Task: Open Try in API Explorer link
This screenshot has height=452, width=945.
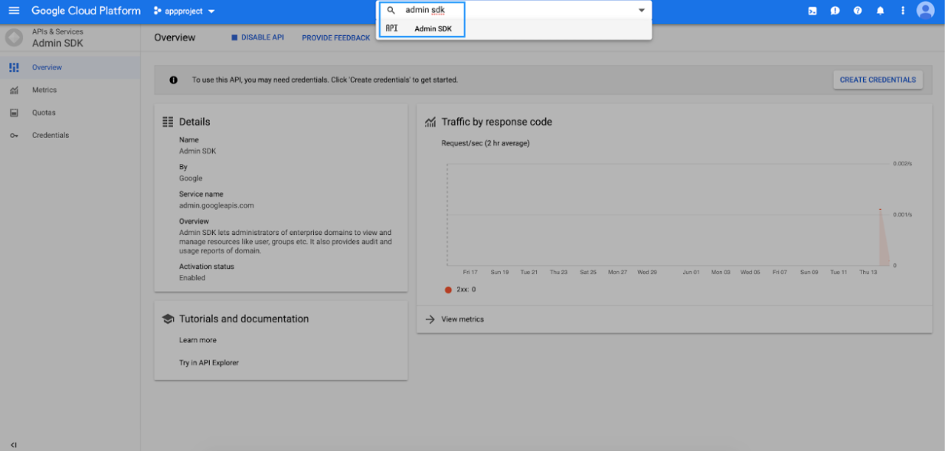Action: click(x=209, y=363)
